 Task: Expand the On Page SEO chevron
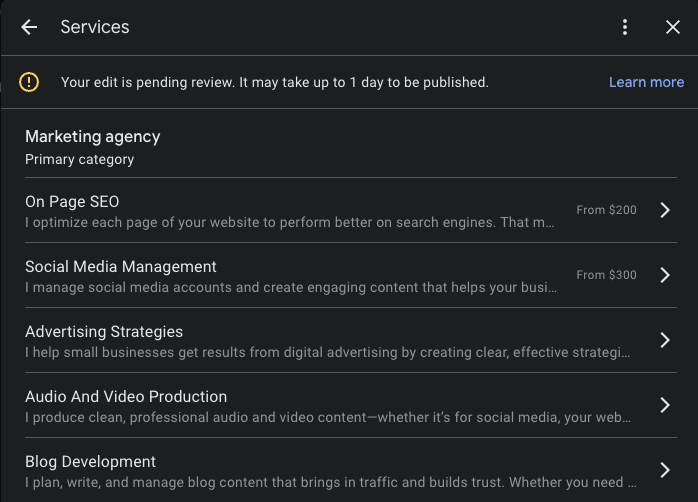pyautogui.click(x=665, y=210)
